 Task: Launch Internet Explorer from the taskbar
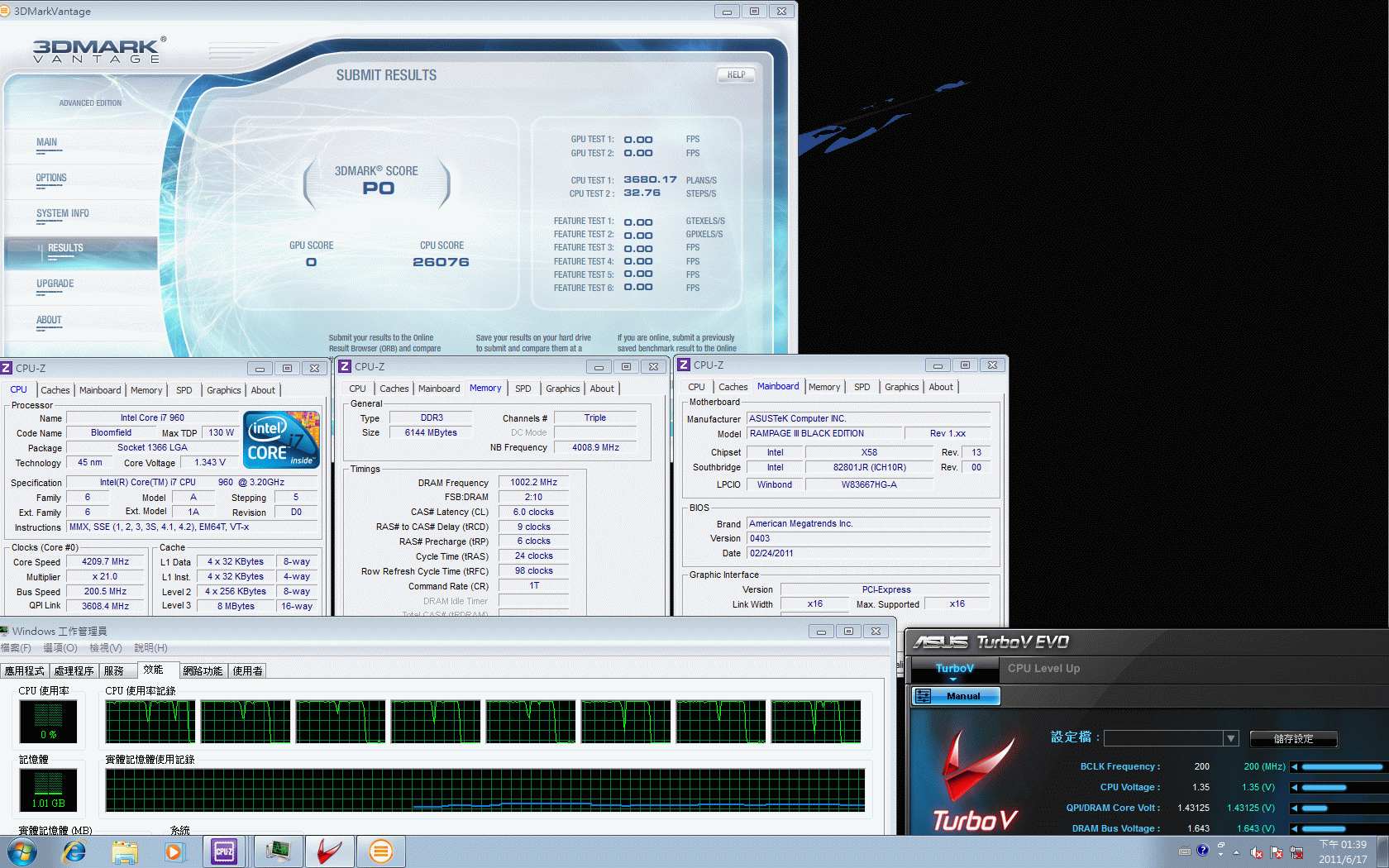coord(74,851)
